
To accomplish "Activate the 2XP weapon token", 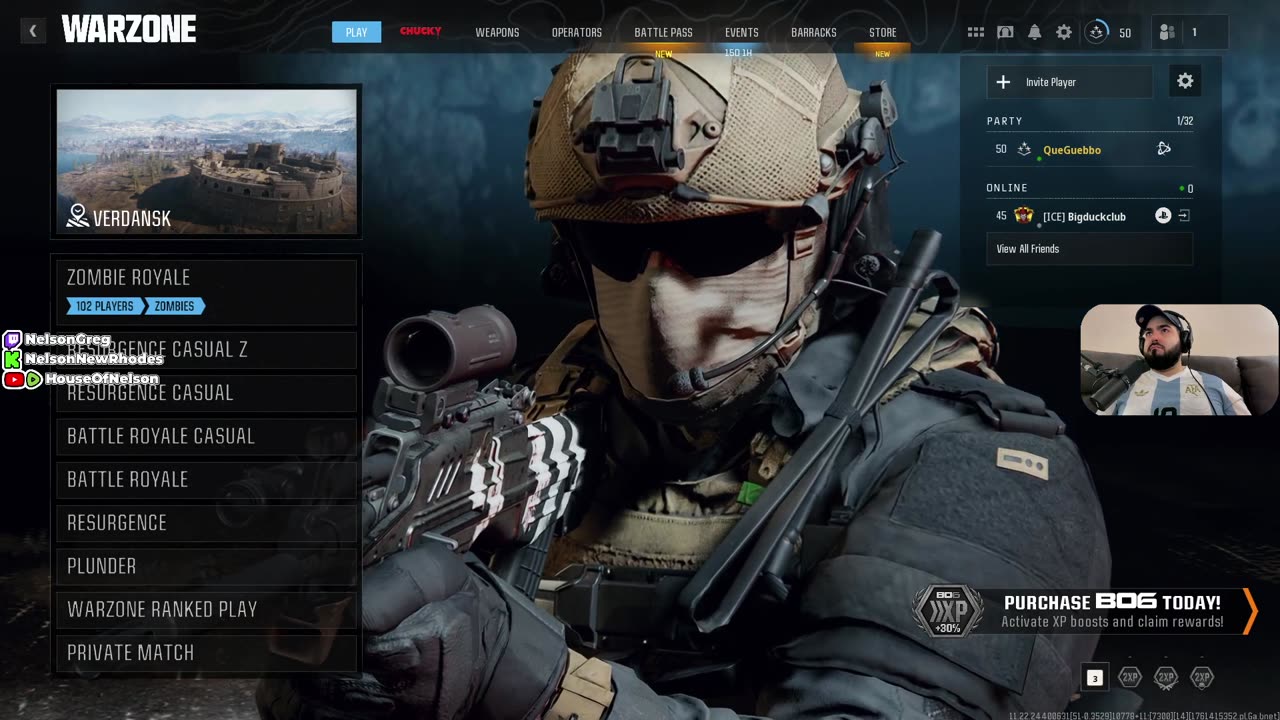I will tap(1166, 677).
